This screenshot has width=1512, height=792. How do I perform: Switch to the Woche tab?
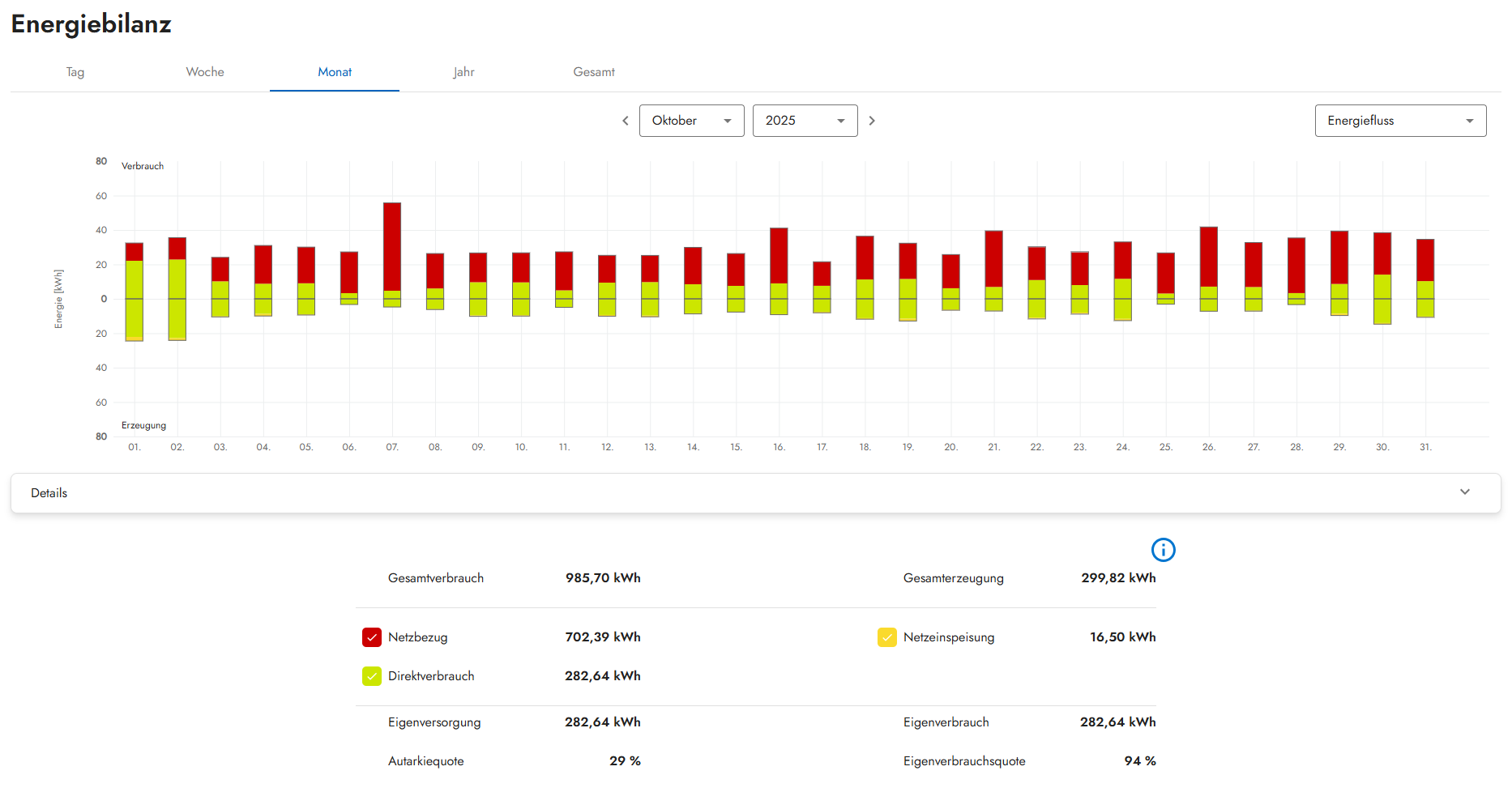pyautogui.click(x=205, y=72)
